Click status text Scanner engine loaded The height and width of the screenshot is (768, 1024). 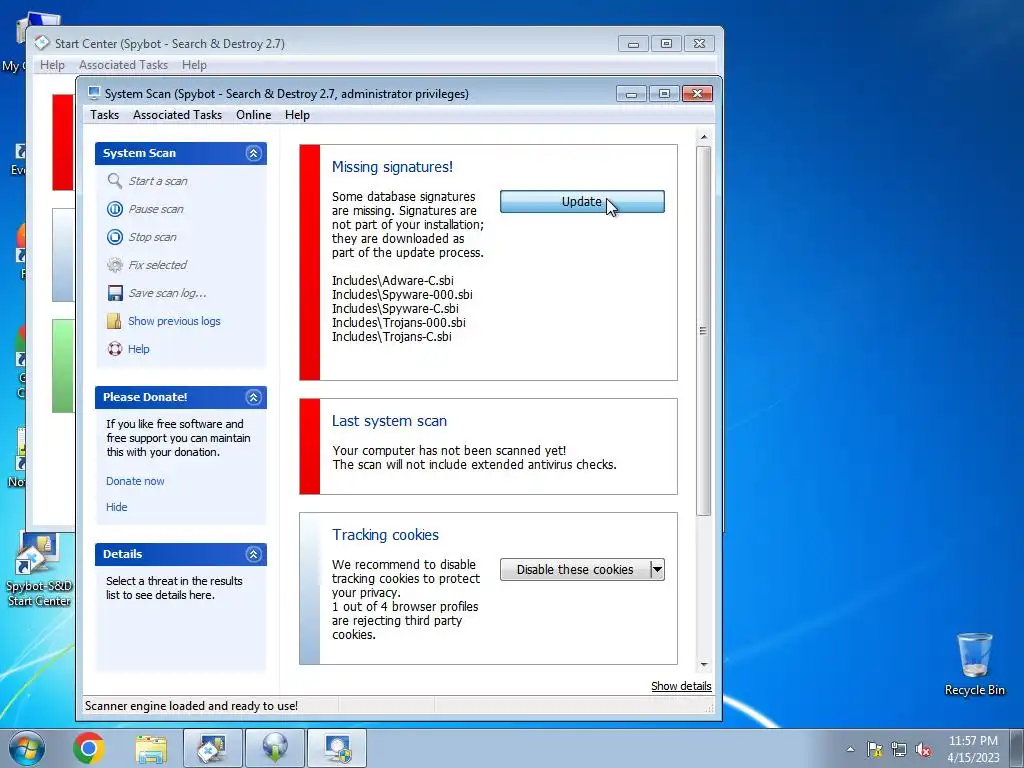[x=191, y=706]
